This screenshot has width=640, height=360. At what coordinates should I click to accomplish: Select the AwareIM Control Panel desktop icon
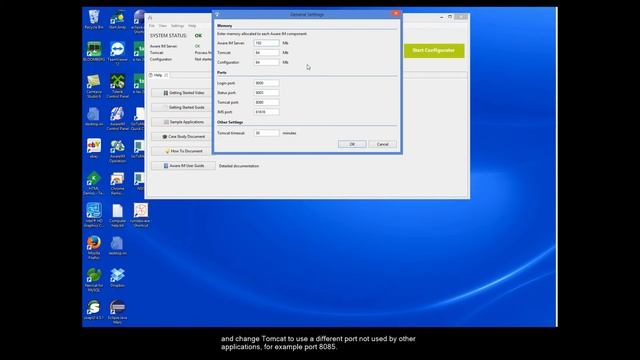(x=118, y=118)
